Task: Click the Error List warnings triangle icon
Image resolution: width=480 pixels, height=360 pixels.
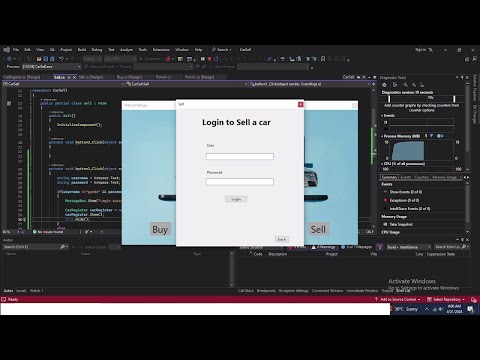Action: [x=314, y=247]
